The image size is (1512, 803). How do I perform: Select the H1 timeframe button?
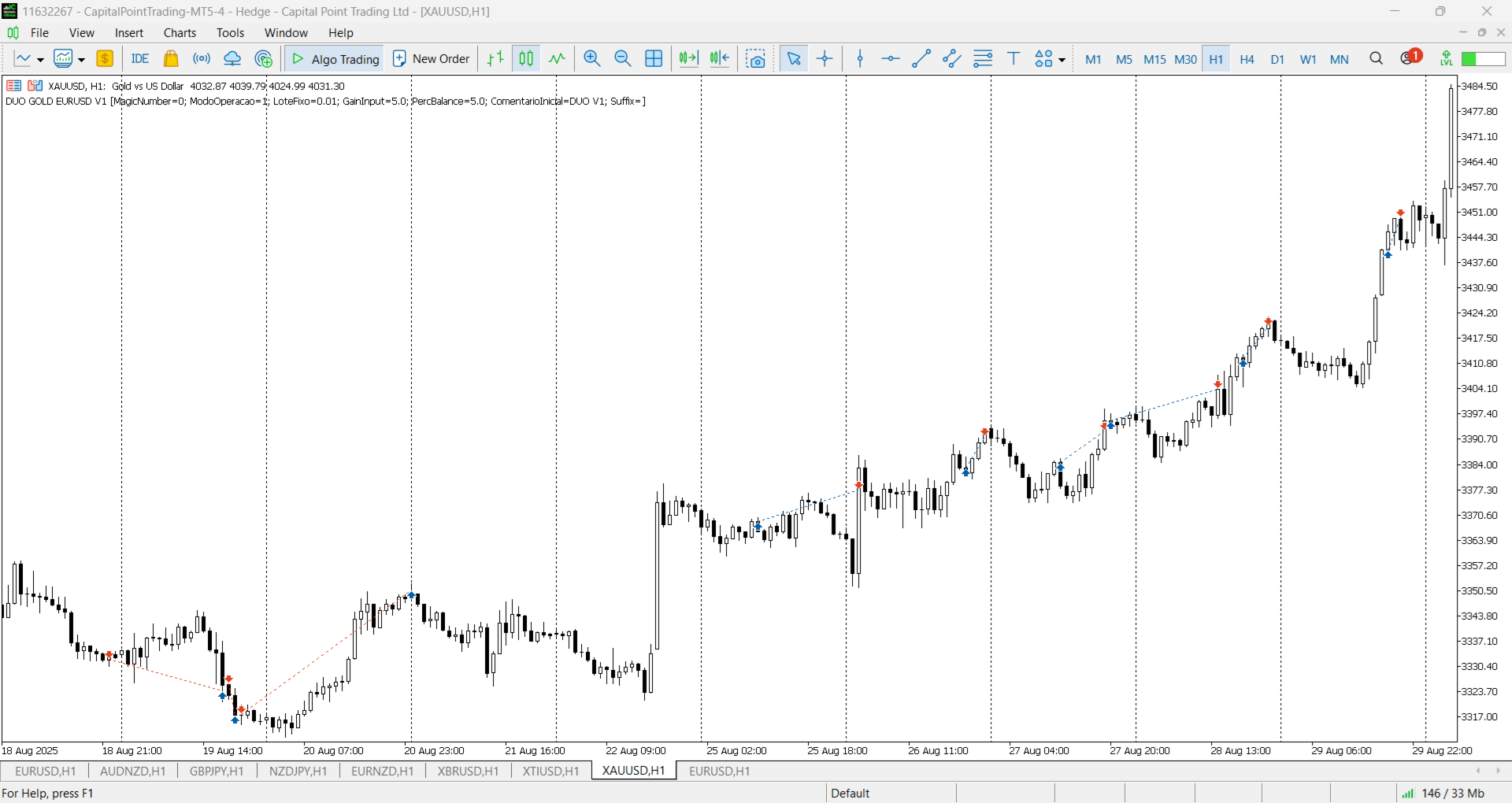(x=1216, y=60)
